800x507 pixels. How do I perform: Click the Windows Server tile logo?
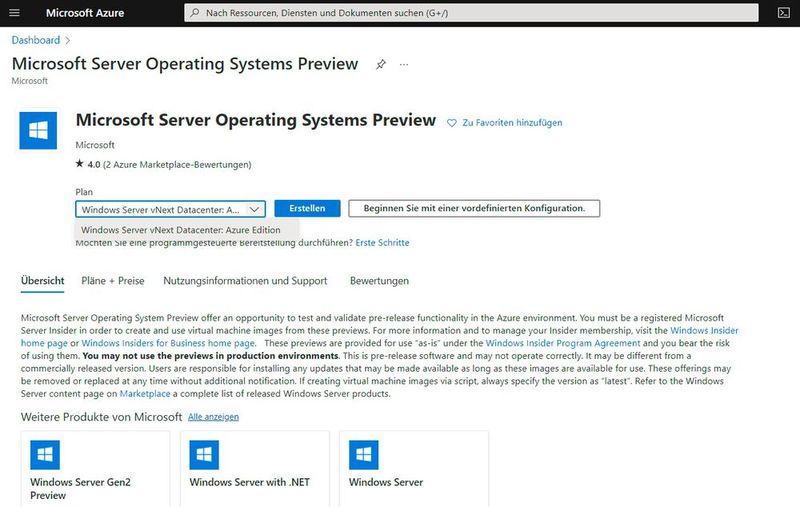click(x=364, y=454)
